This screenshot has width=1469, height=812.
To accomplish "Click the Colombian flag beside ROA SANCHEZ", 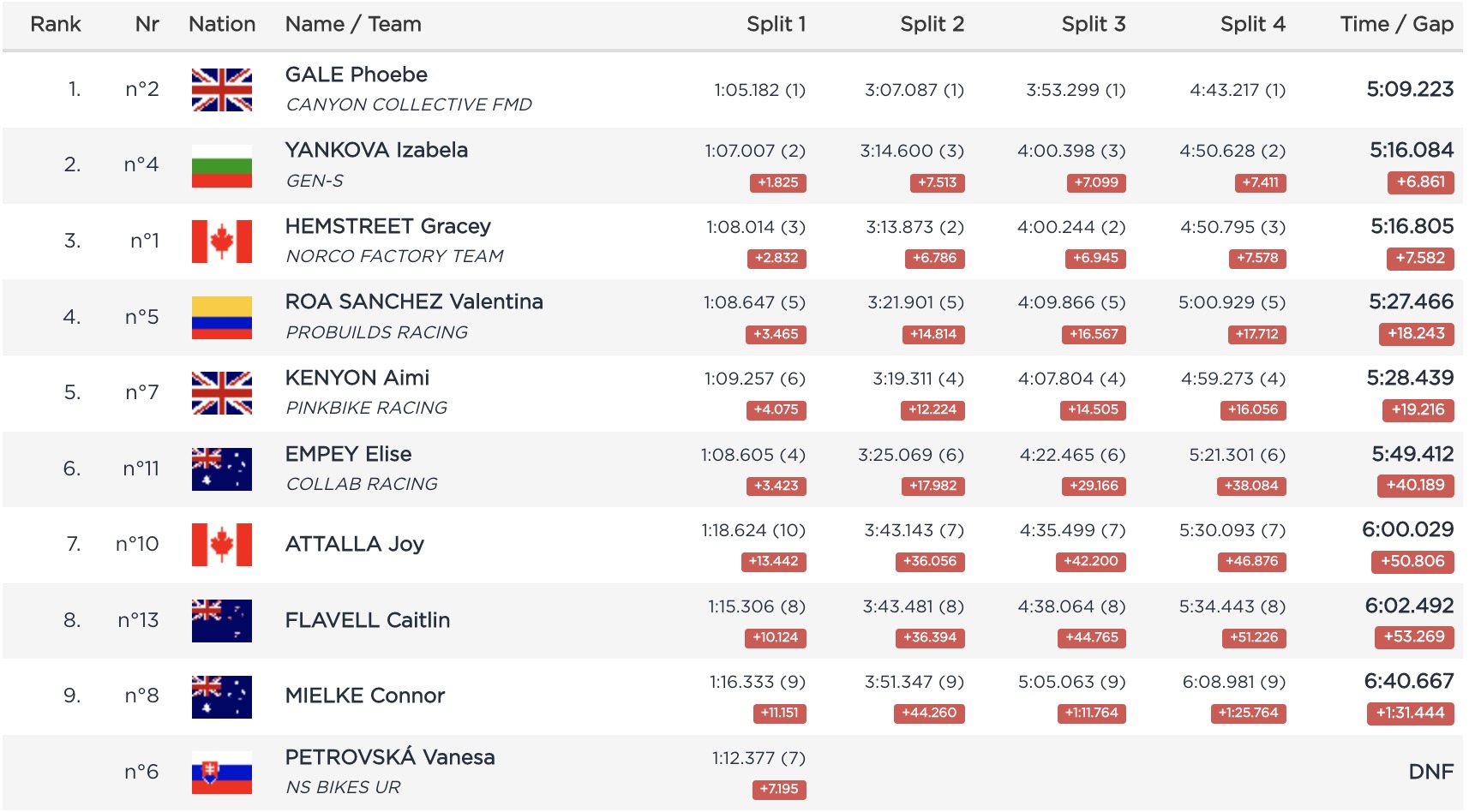I will (221, 317).
